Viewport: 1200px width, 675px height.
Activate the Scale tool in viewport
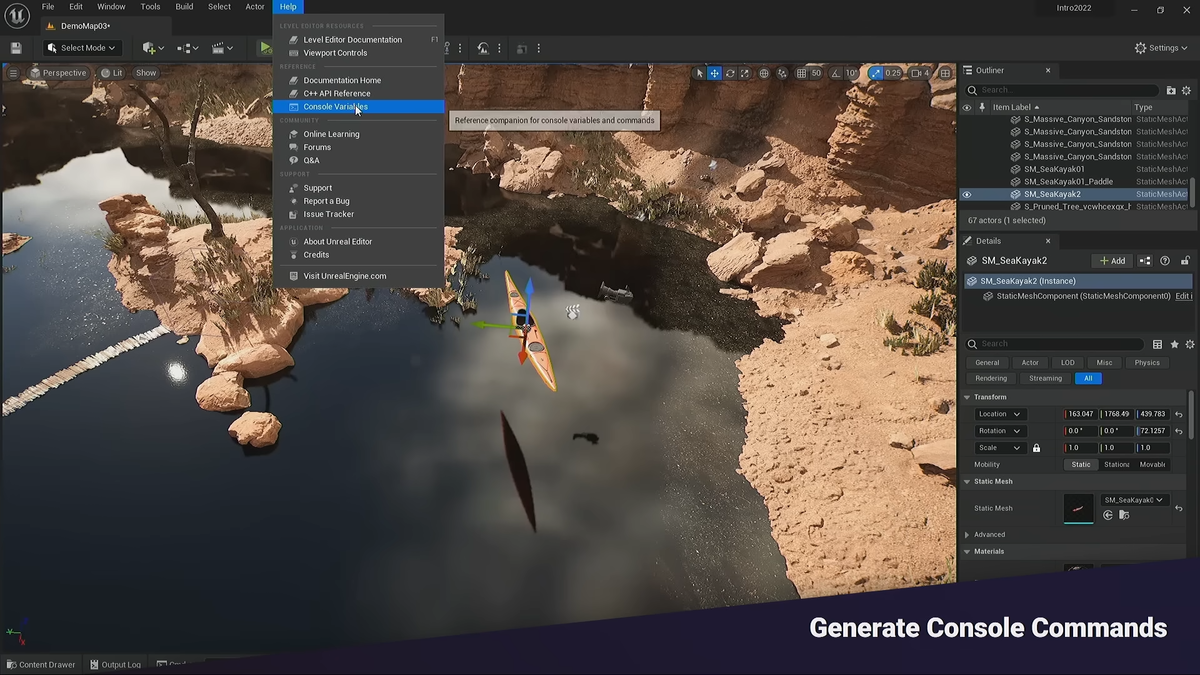point(744,73)
